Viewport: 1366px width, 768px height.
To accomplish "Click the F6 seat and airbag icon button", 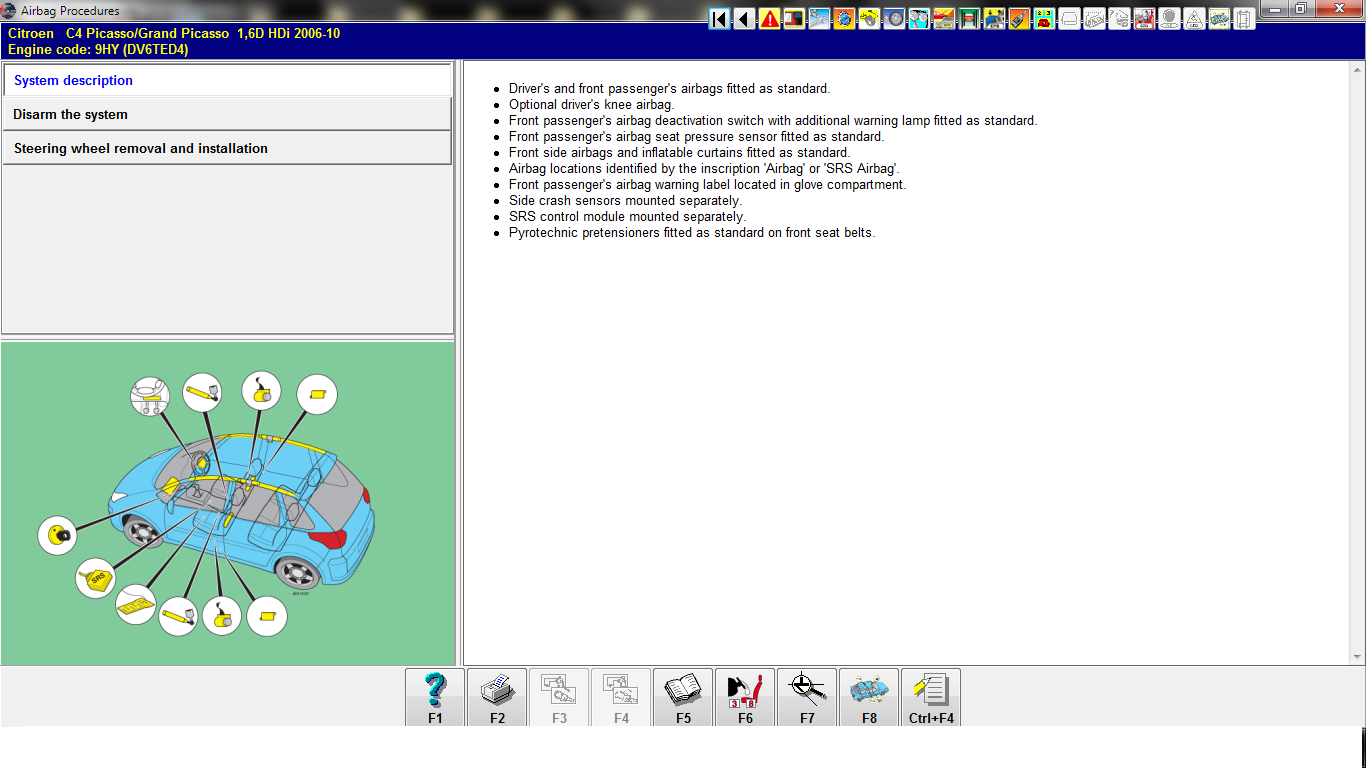I will [745, 697].
